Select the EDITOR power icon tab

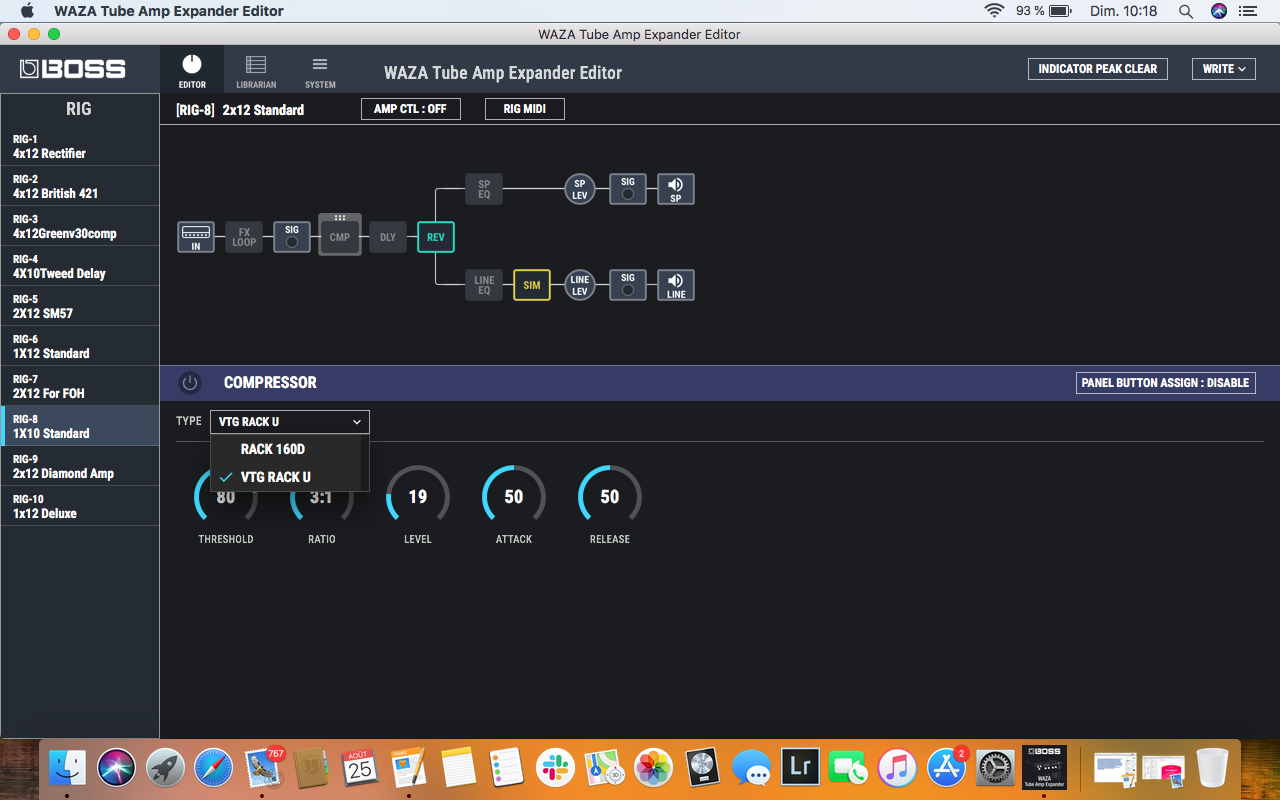191,69
